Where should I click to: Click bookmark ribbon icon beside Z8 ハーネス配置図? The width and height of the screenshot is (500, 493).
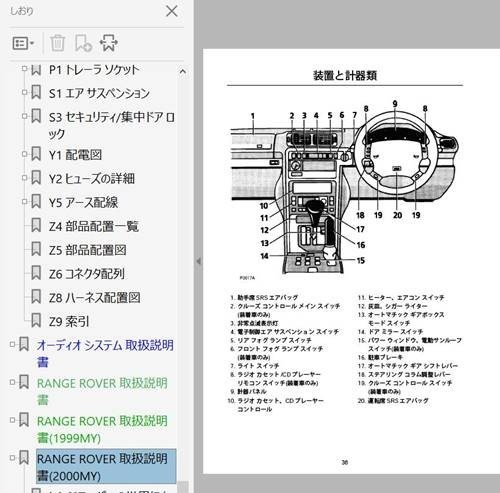(x=36, y=296)
